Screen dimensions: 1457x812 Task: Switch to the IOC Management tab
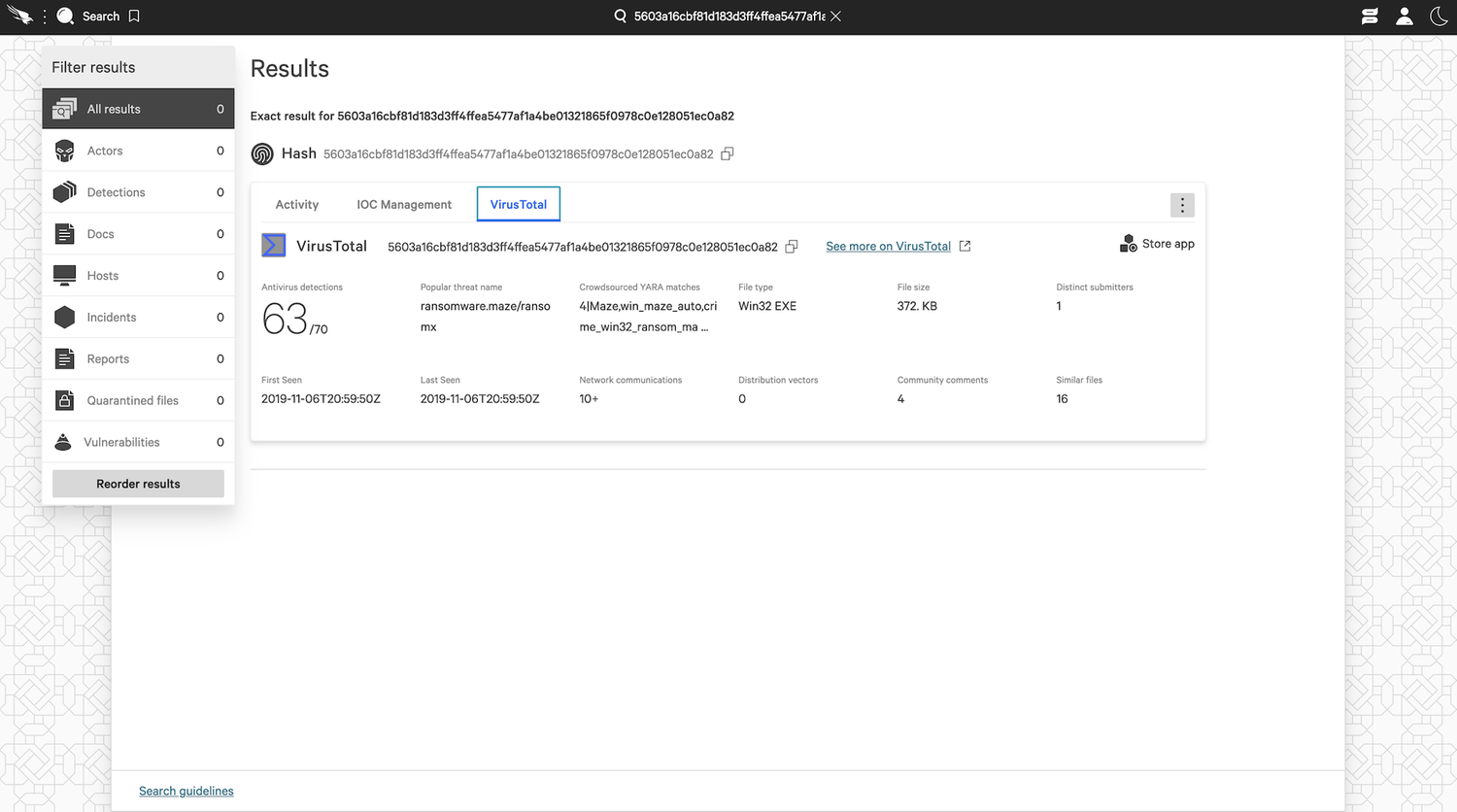point(404,204)
